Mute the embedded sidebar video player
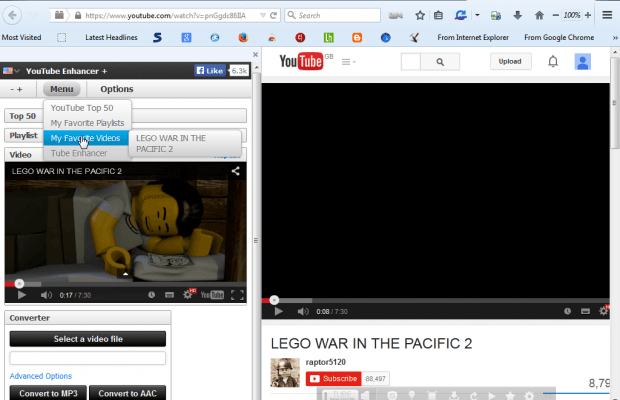The height and width of the screenshot is (400, 620). click(x=46, y=295)
